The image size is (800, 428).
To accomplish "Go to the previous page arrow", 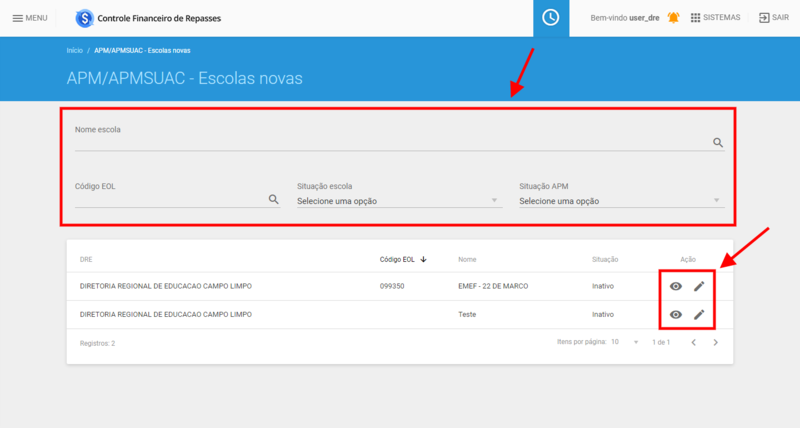I will [693, 342].
